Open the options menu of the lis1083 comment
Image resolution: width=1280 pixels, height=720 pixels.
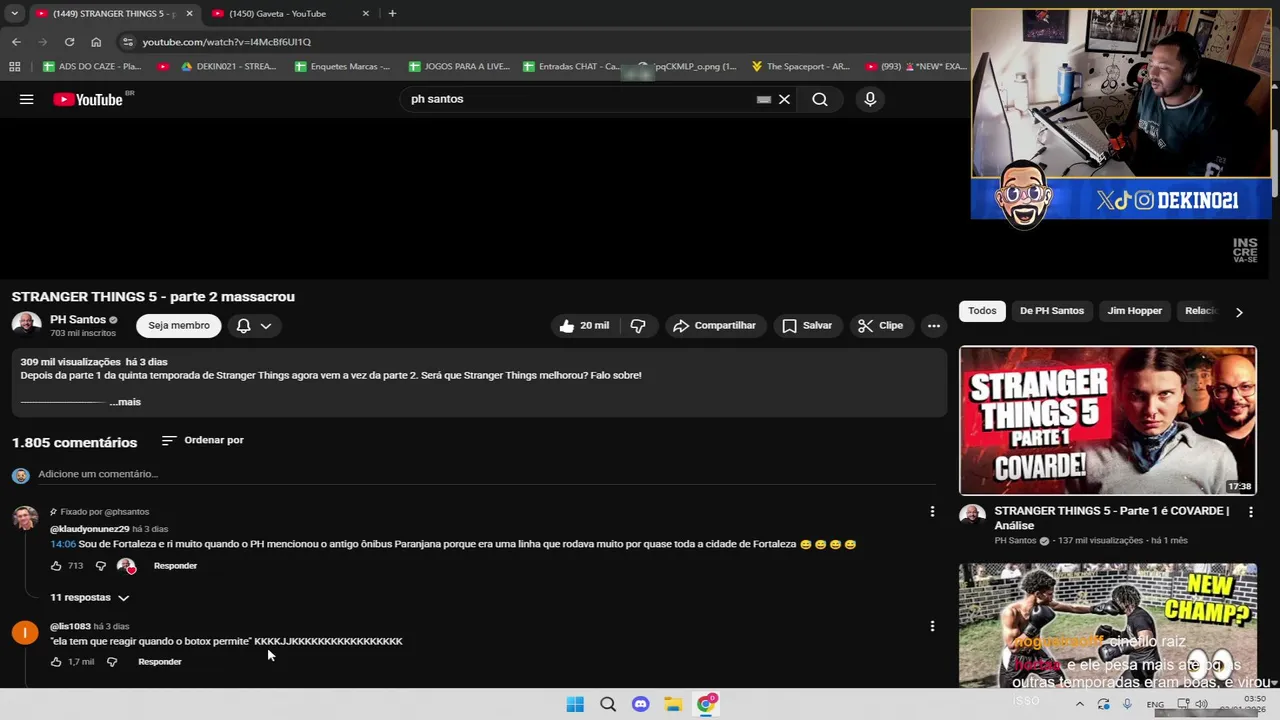coord(932,626)
